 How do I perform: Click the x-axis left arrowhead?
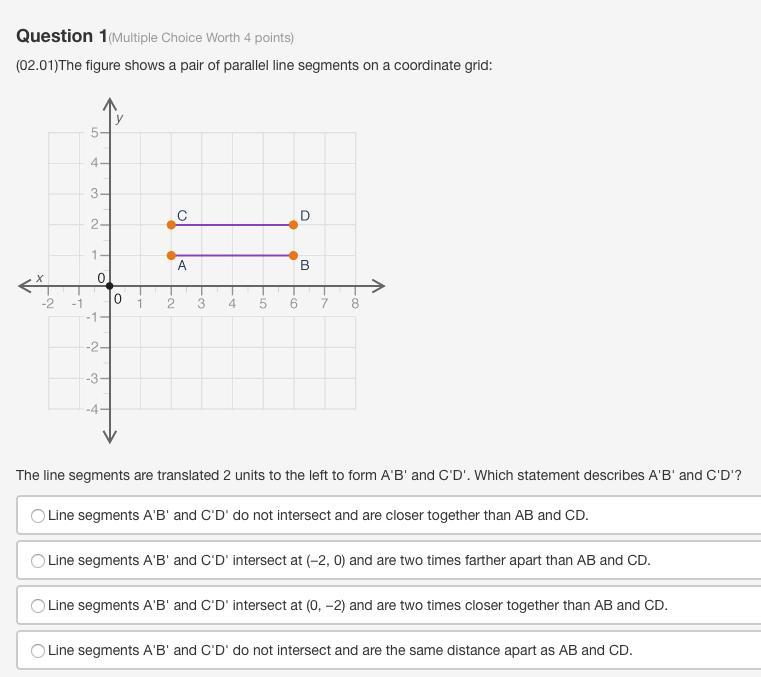click(x=24, y=286)
